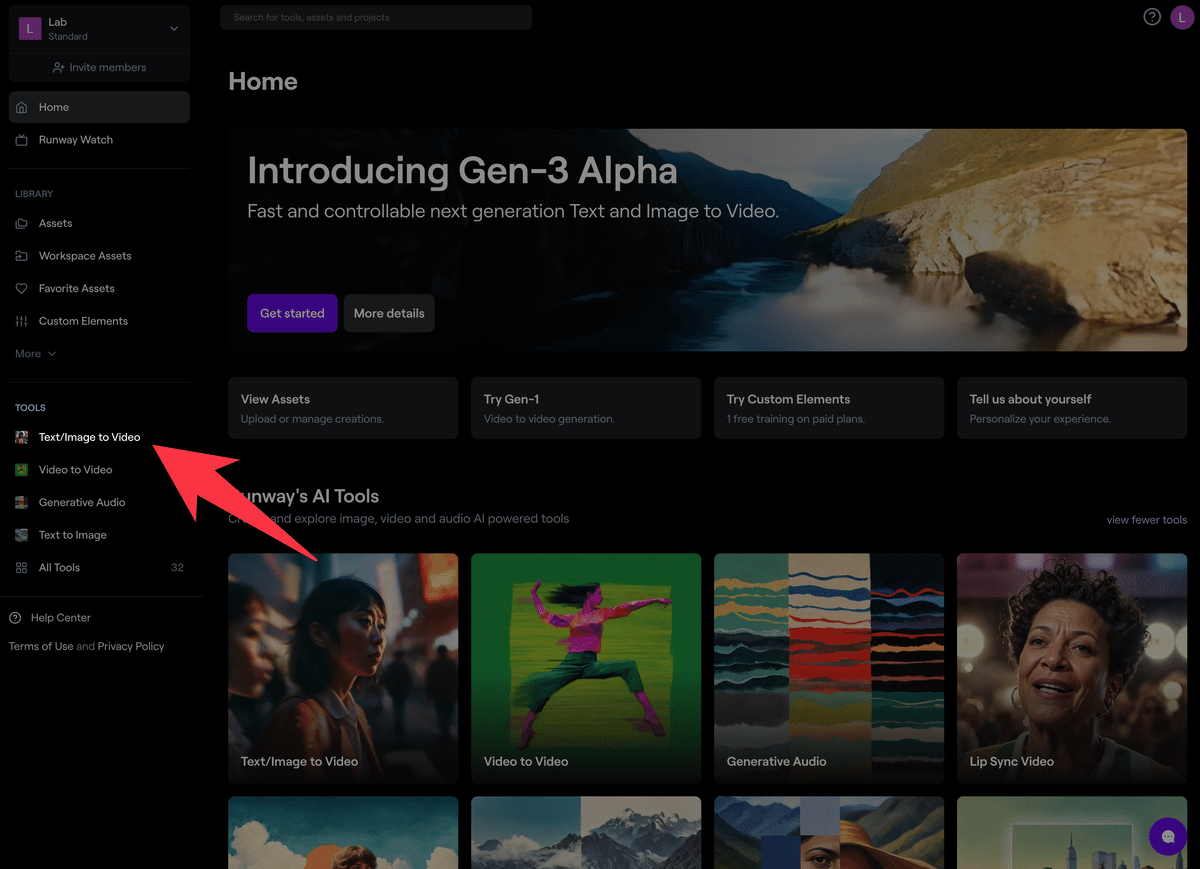This screenshot has width=1200, height=869.
Task: Open the View Assets card
Action: [343, 408]
